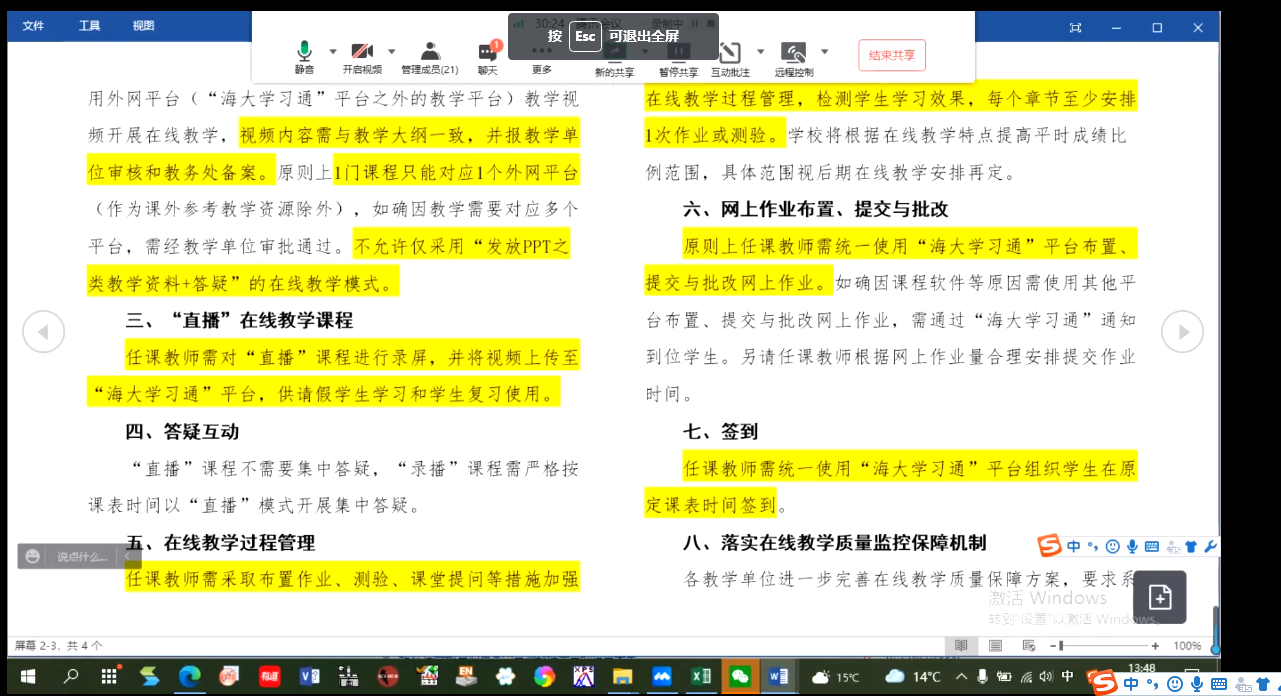
Task: Toggle the 中 input indicator beside the tray volume icon
Action: [1068, 676]
